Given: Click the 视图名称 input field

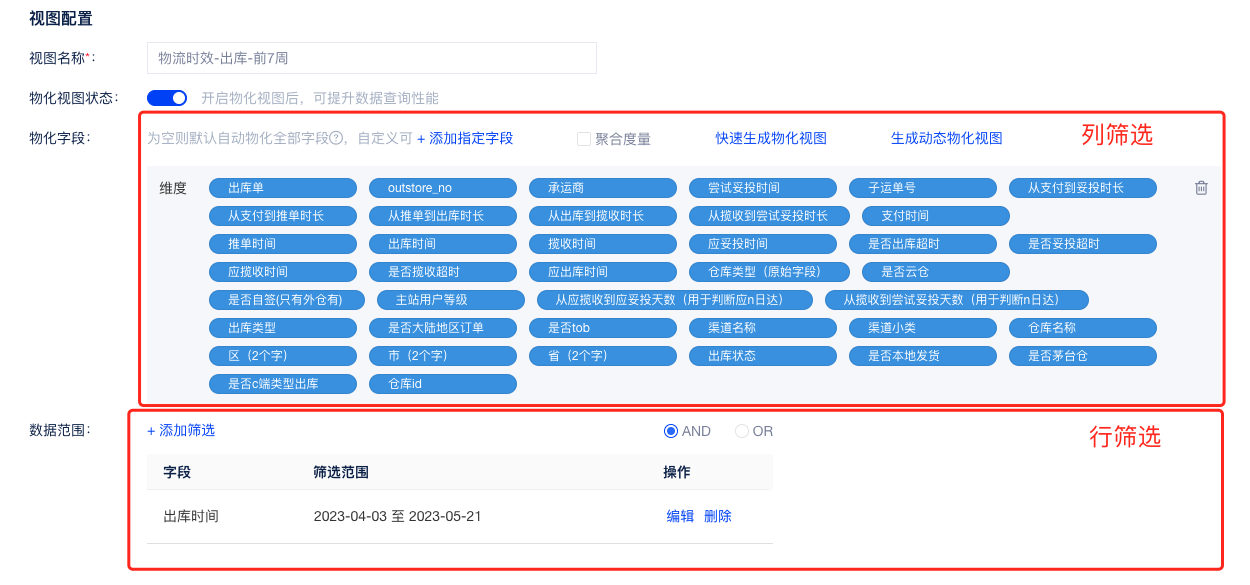Looking at the screenshot, I should (371, 58).
